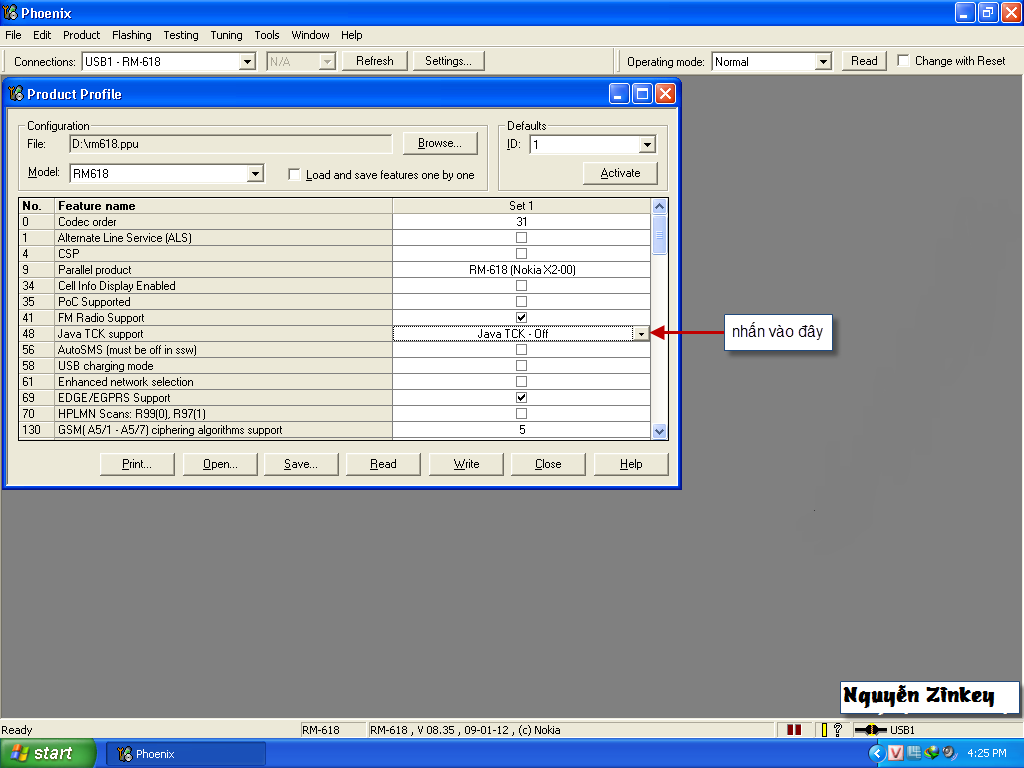The width and height of the screenshot is (1024, 768).
Task: Enable Alternate Line Service (ALS) checkbox
Action: tap(521, 238)
